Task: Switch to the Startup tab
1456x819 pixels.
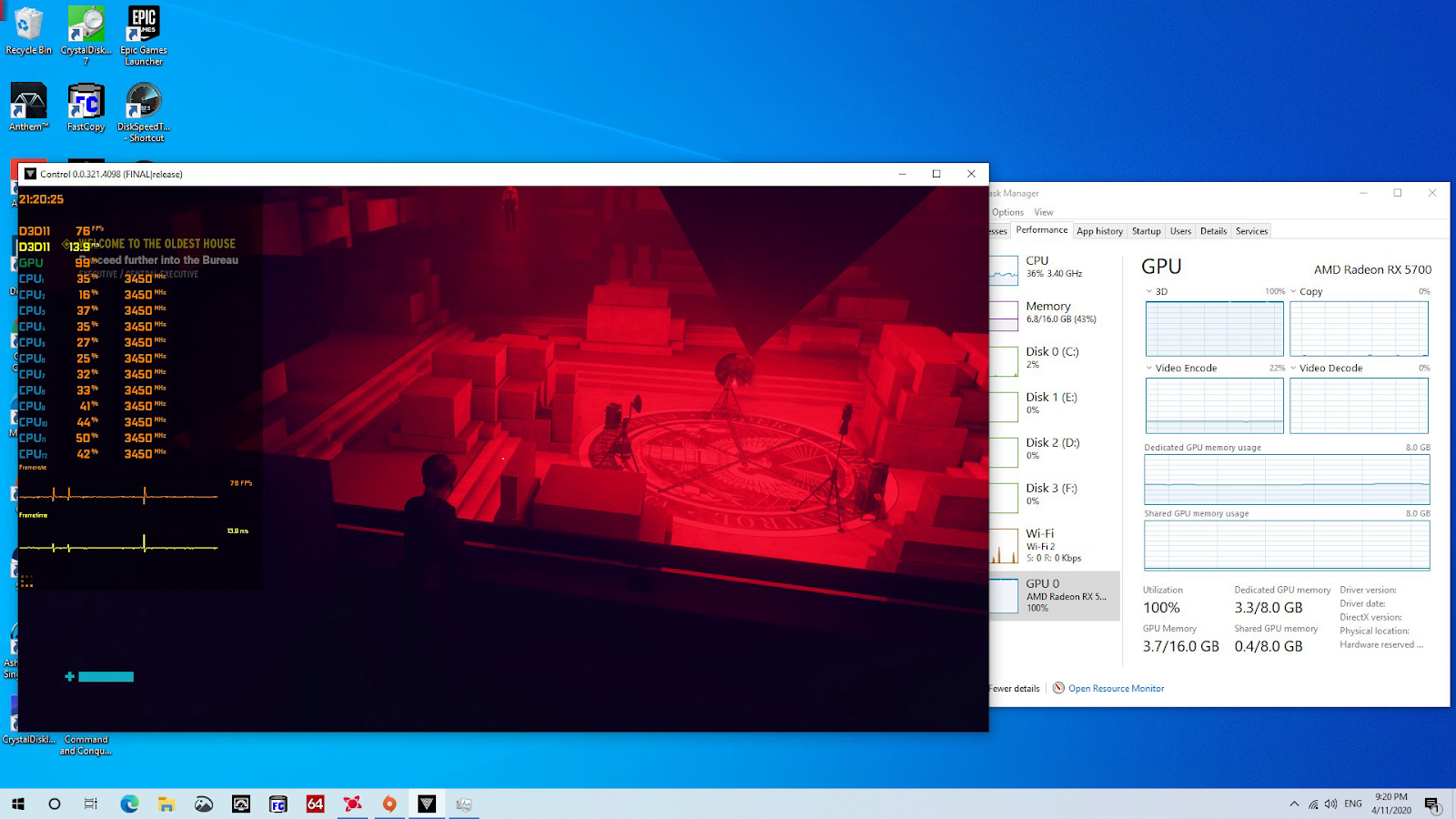Action: coord(1146,231)
